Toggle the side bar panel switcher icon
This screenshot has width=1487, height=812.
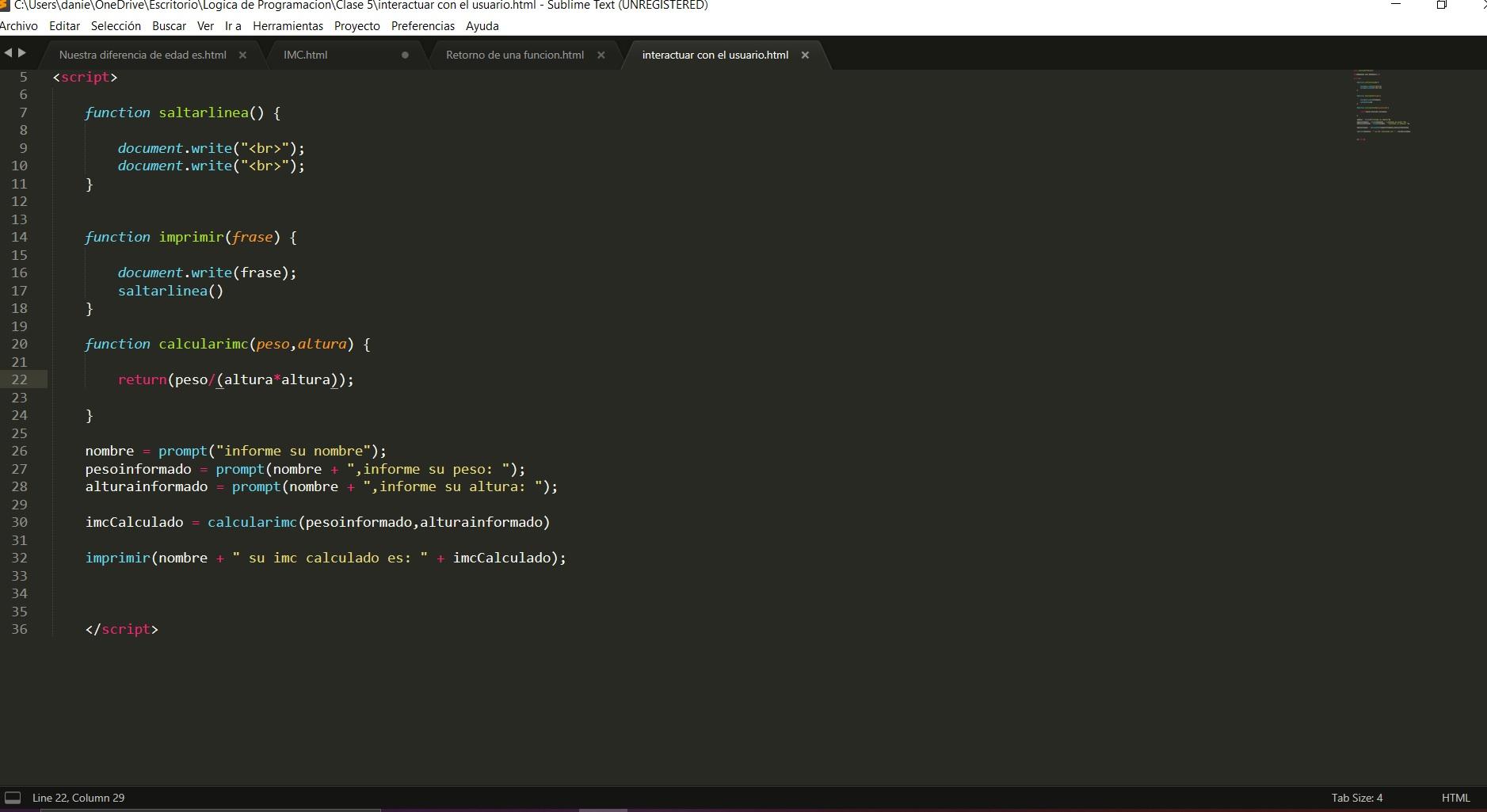click(13, 798)
